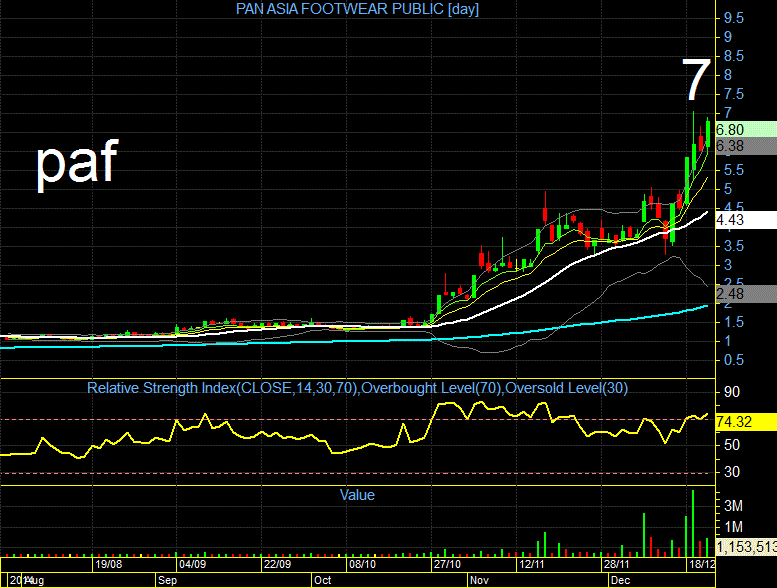Select the 7 price axis label
The image size is (777, 588).
pos(728,112)
